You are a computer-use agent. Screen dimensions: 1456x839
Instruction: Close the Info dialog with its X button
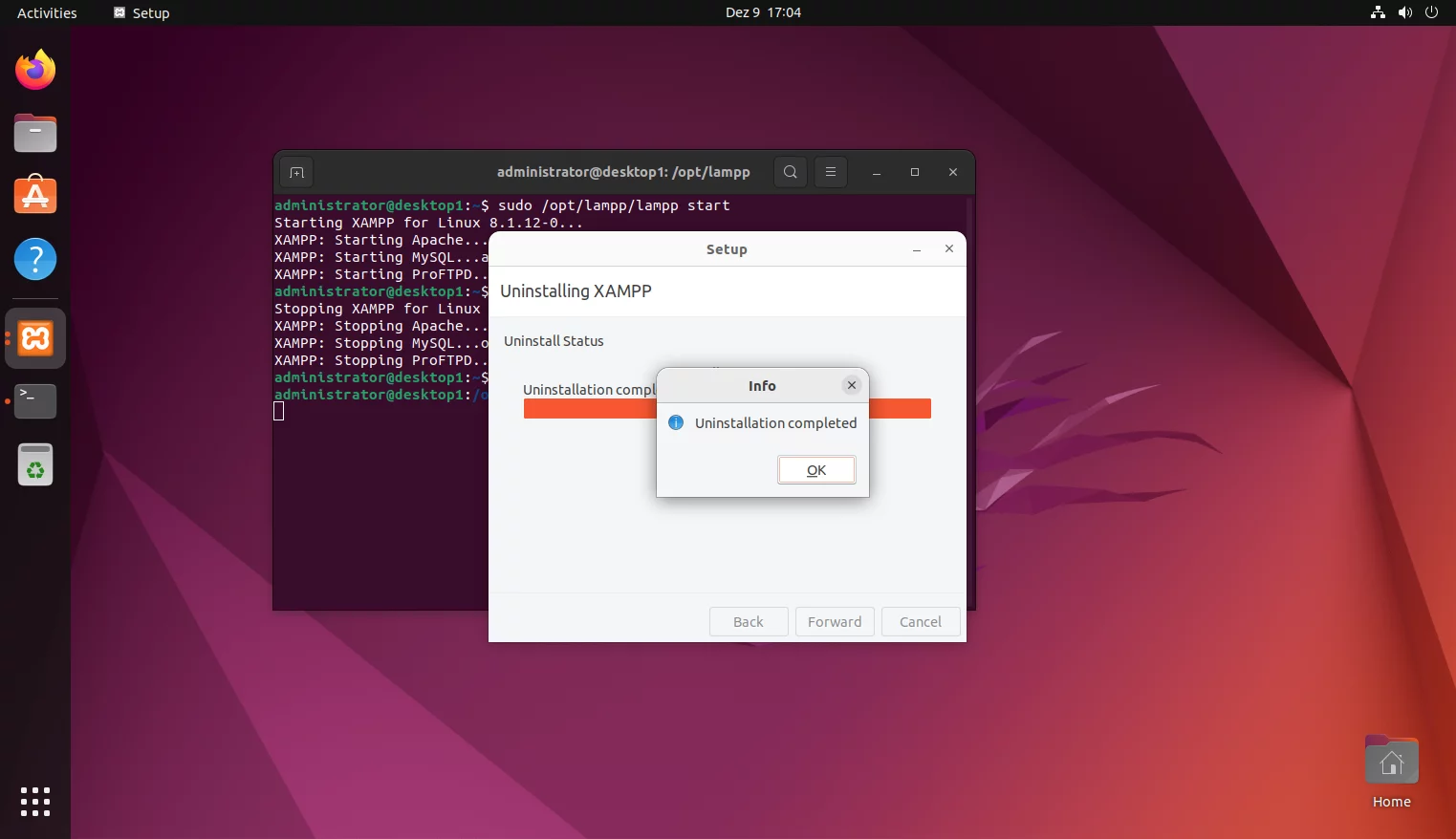tap(852, 385)
